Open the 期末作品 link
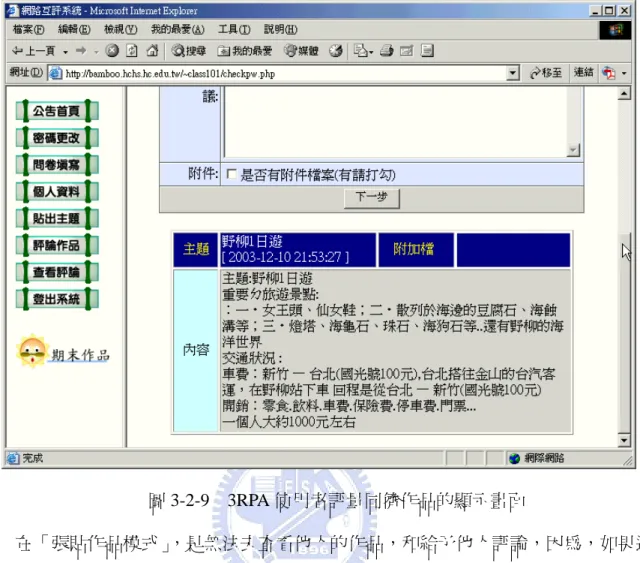Image resolution: width=640 pixels, height=563 pixels. pos(80,356)
